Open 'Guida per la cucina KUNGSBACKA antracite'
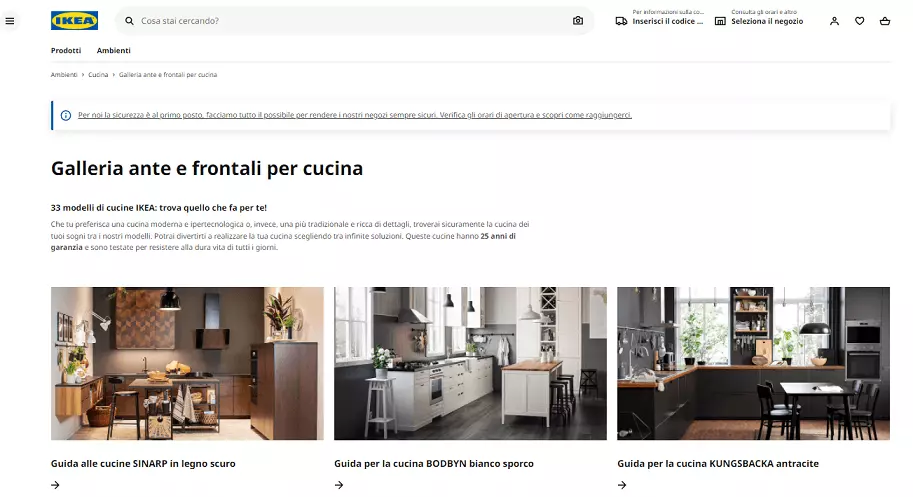The height and width of the screenshot is (497, 913). pyautogui.click(x=718, y=464)
